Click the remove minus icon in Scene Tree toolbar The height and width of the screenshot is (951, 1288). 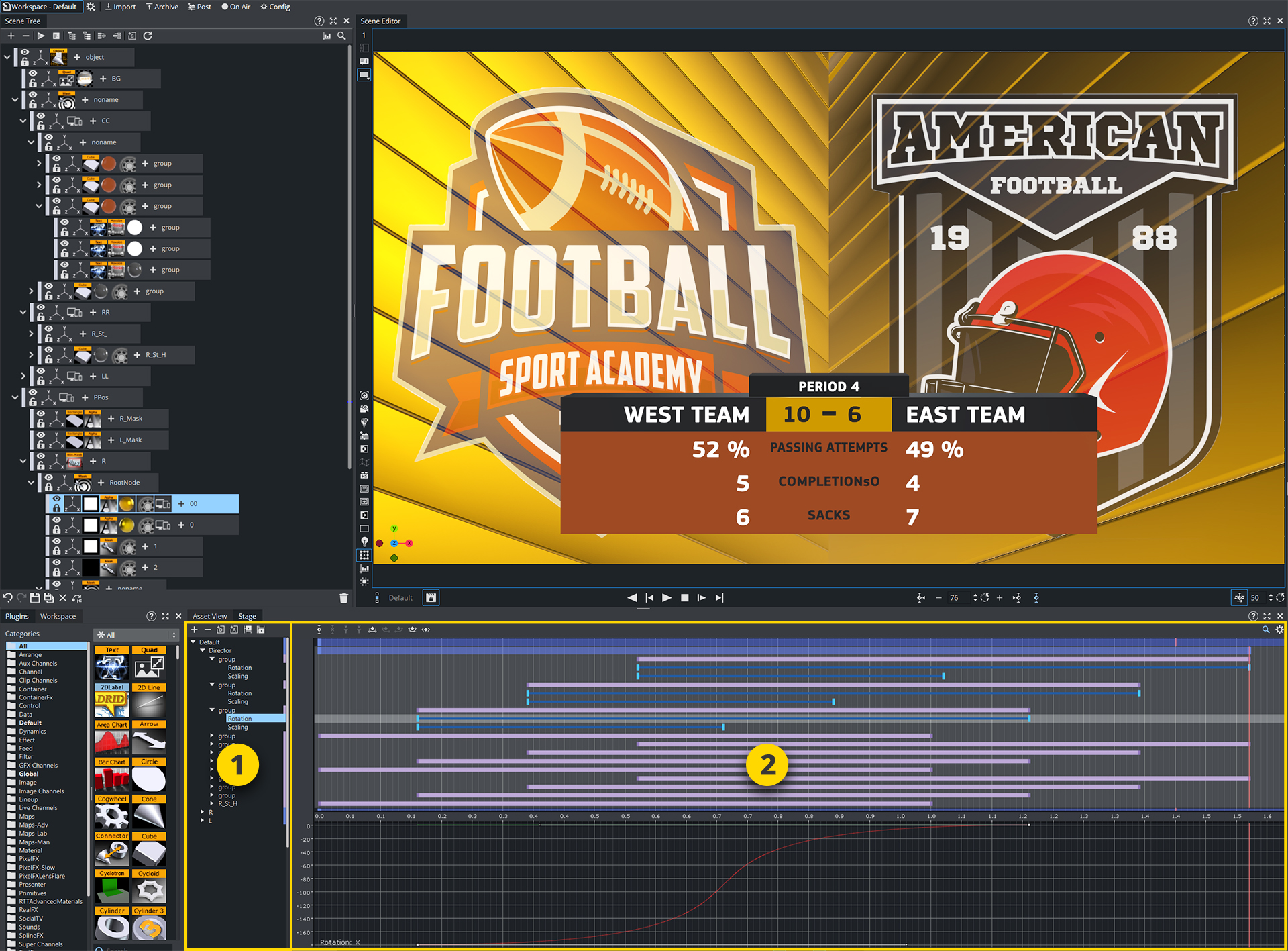tap(25, 36)
